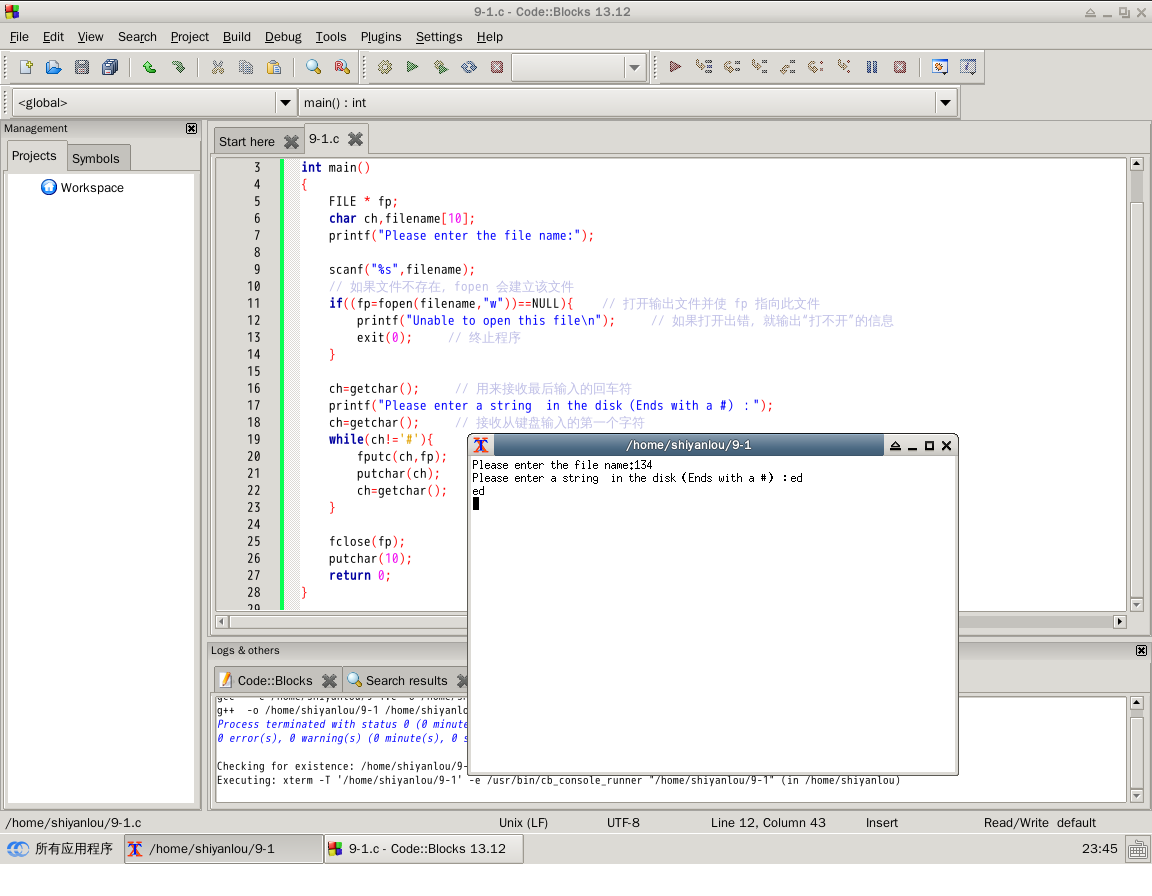
Task: Switch to the Search results log tab
Action: [x=406, y=681]
